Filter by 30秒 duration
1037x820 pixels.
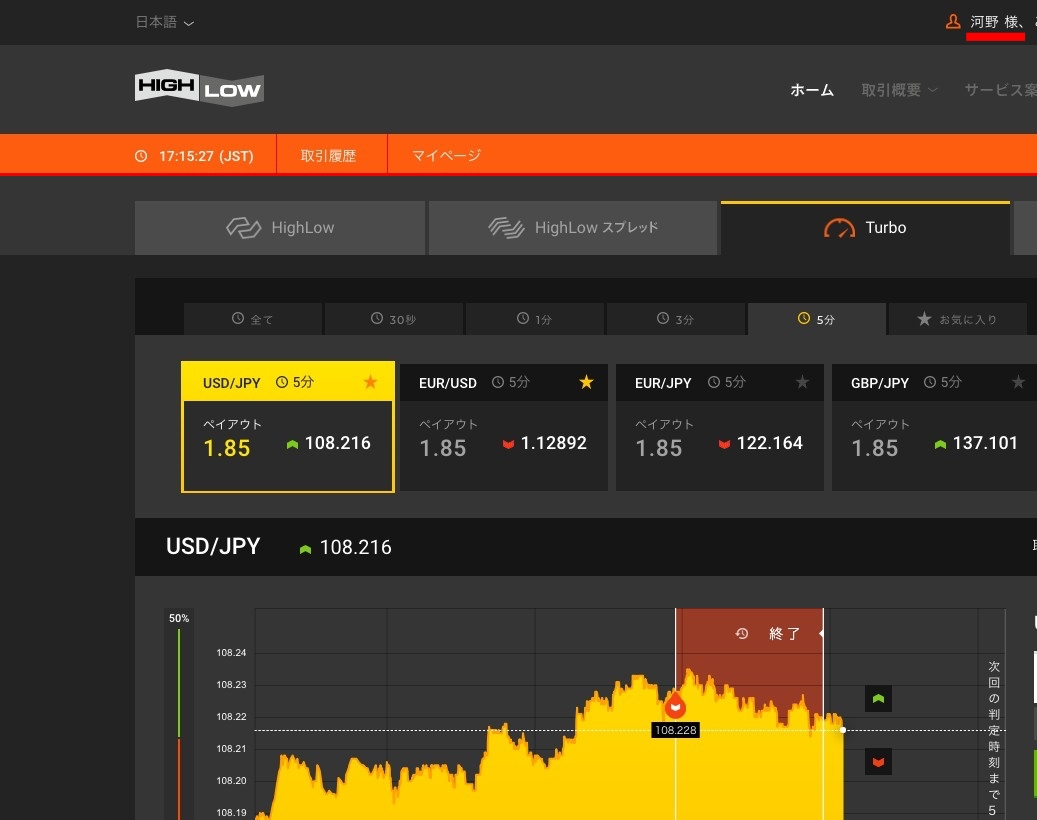[394, 319]
